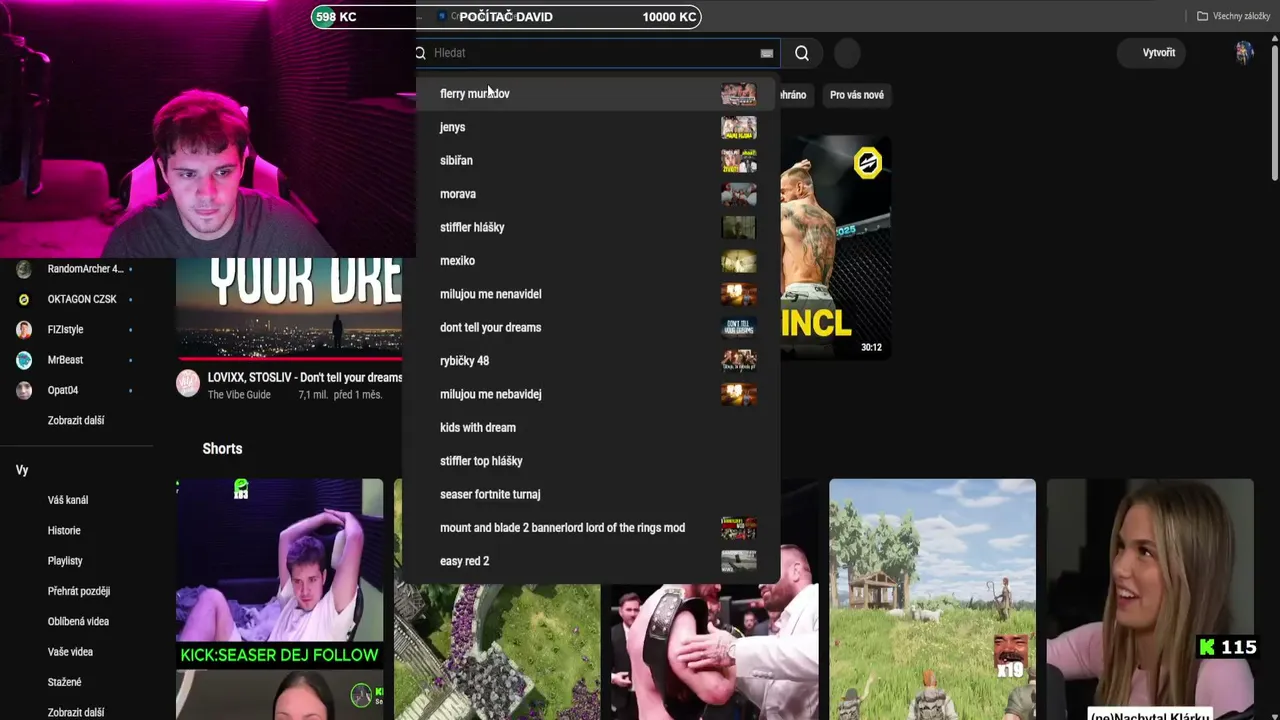The image size is (1280, 720).
Task: Start voice search with the microphone button
Action: tap(847, 53)
